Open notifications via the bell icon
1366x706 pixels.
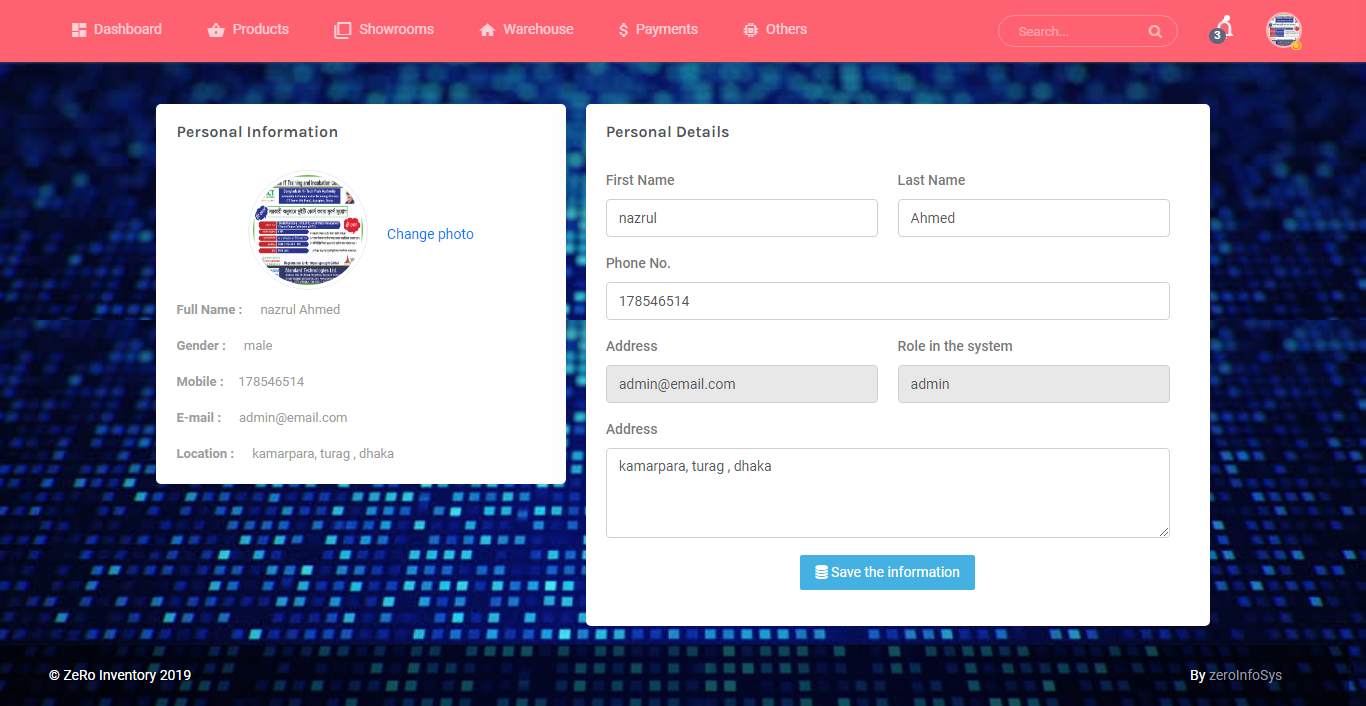point(1221,25)
